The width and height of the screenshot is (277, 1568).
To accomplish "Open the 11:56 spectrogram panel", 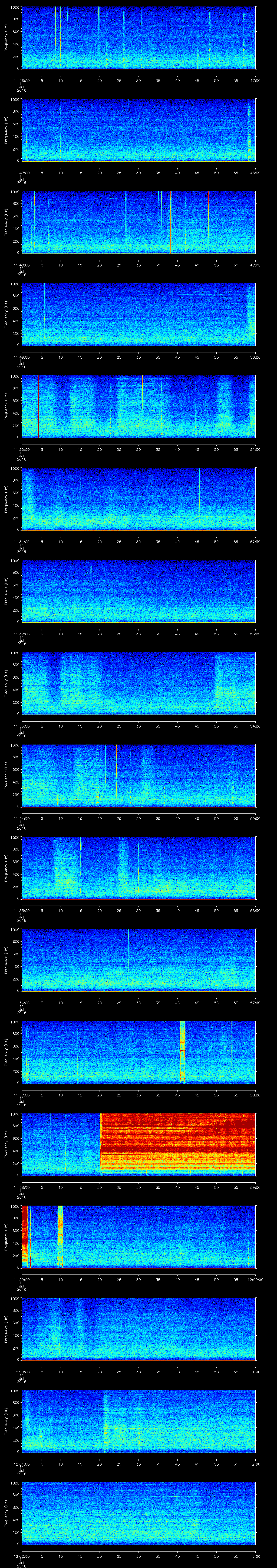I will click(138, 959).
